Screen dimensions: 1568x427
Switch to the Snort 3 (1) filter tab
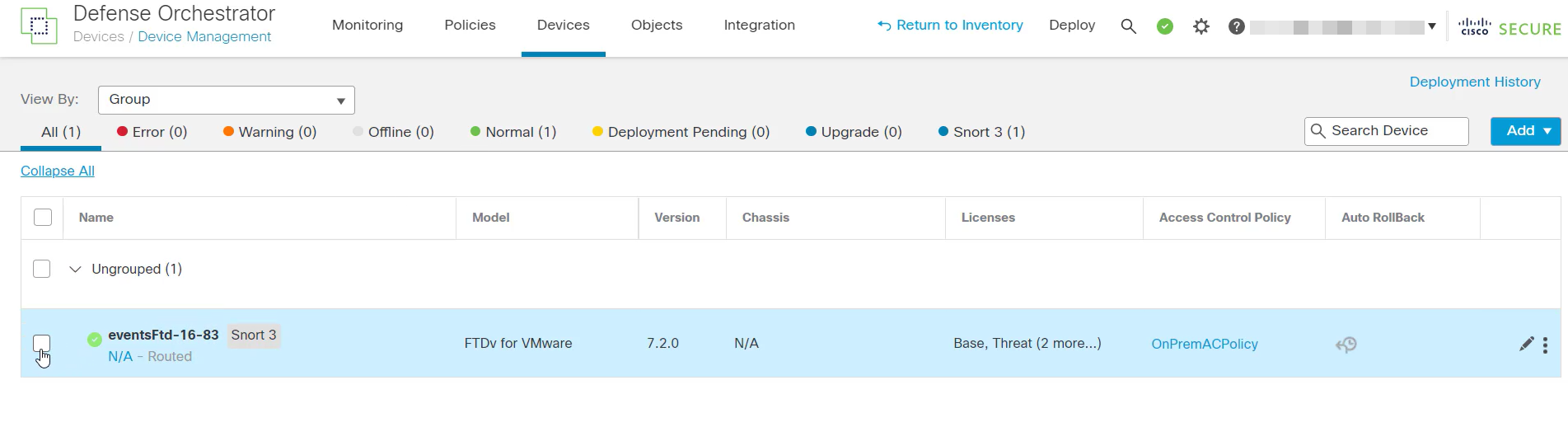point(981,132)
